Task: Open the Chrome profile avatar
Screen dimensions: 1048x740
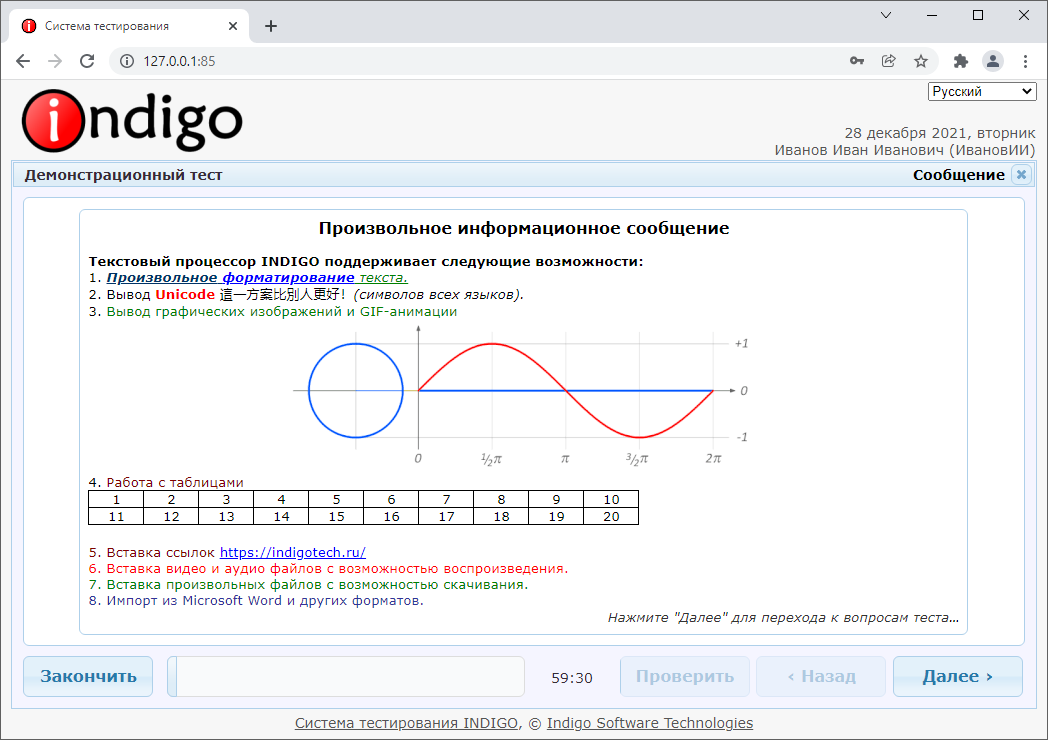Action: click(x=993, y=61)
